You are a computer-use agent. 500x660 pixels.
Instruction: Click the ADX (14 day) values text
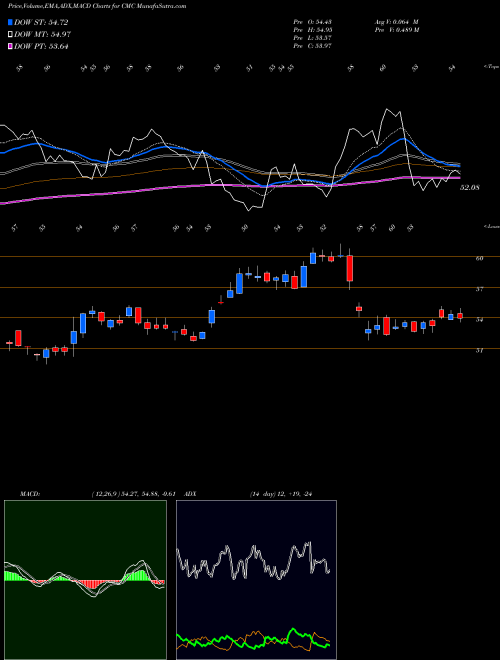(x=281, y=494)
